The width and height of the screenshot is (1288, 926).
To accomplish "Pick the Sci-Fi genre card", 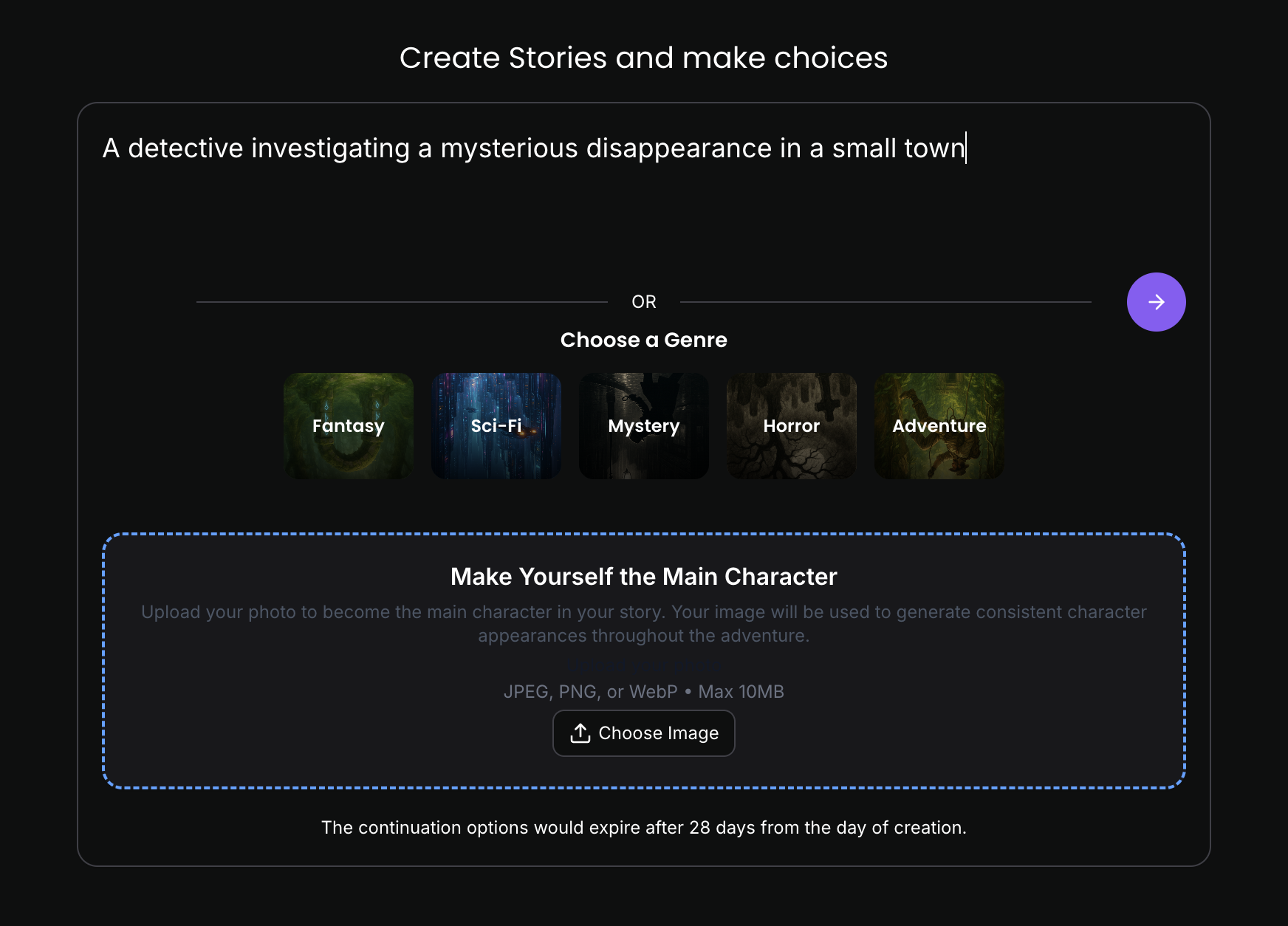I will coord(496,426).
